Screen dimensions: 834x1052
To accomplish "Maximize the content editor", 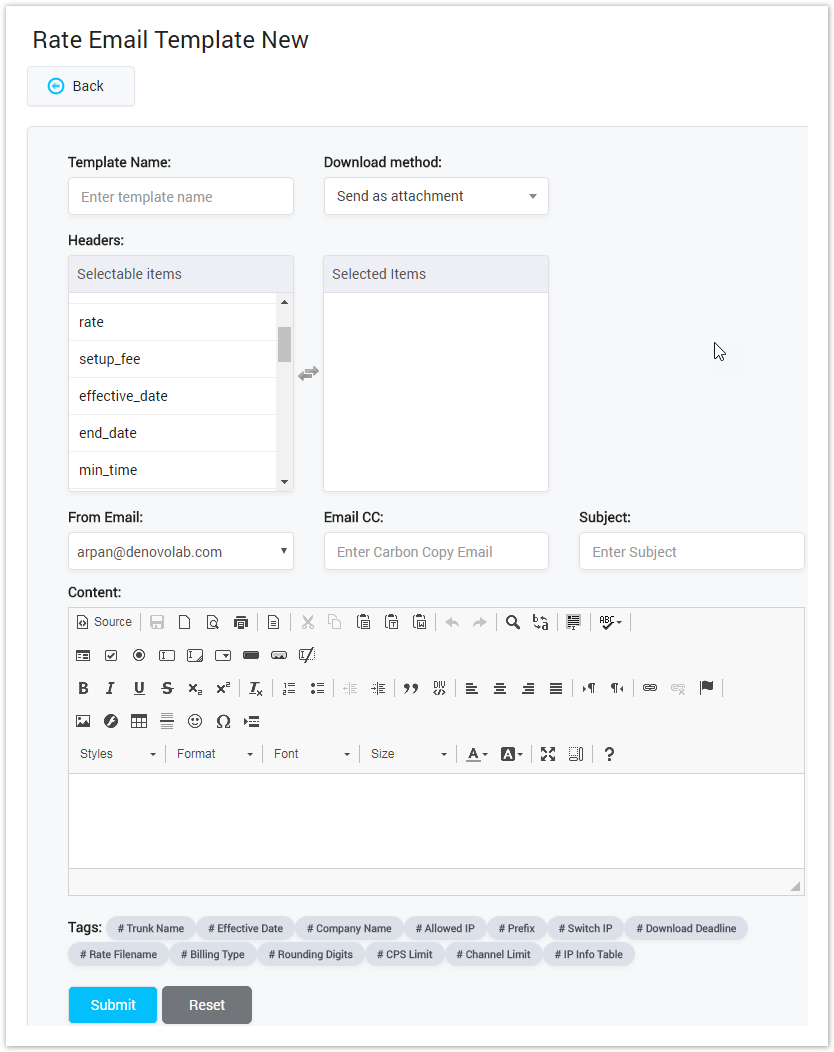I will [548, 753].
